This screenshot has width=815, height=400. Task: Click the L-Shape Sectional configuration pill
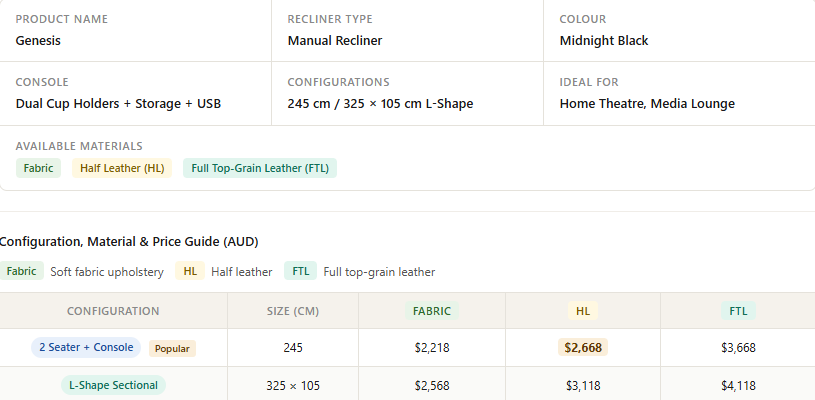click(x=113, y=385)
